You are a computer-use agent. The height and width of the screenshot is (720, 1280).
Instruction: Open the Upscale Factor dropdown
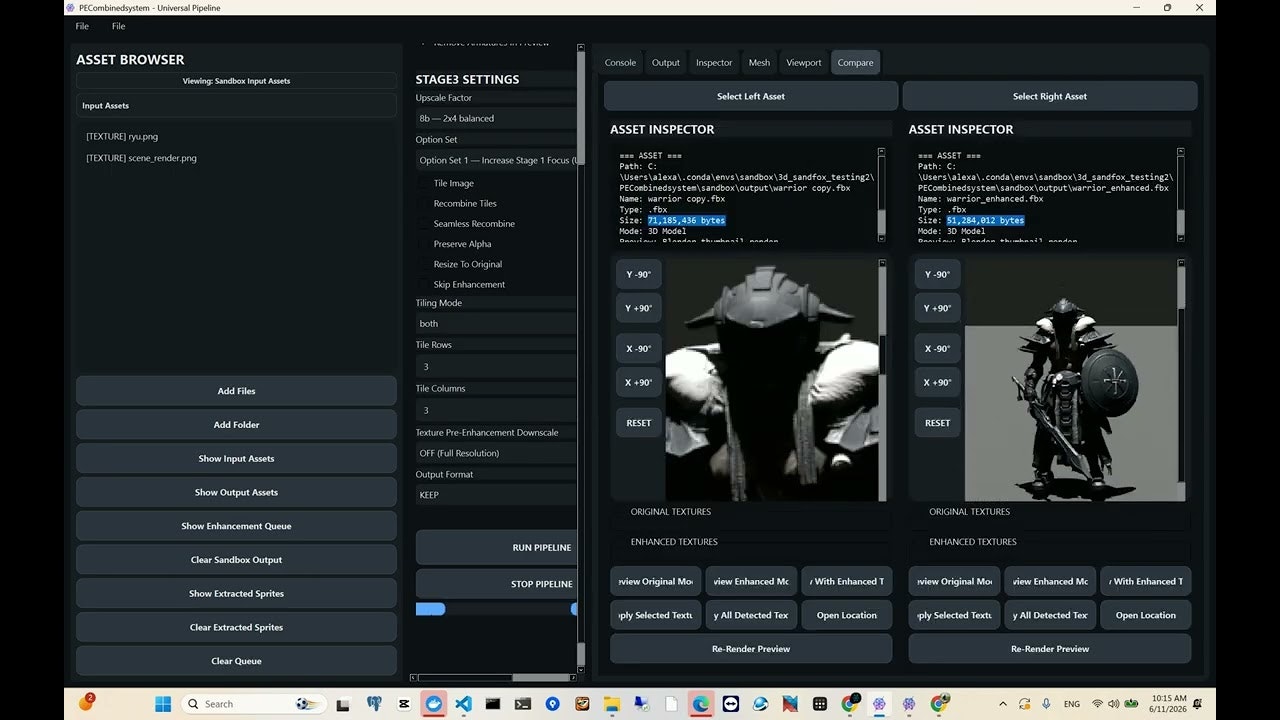click(496, 118)
